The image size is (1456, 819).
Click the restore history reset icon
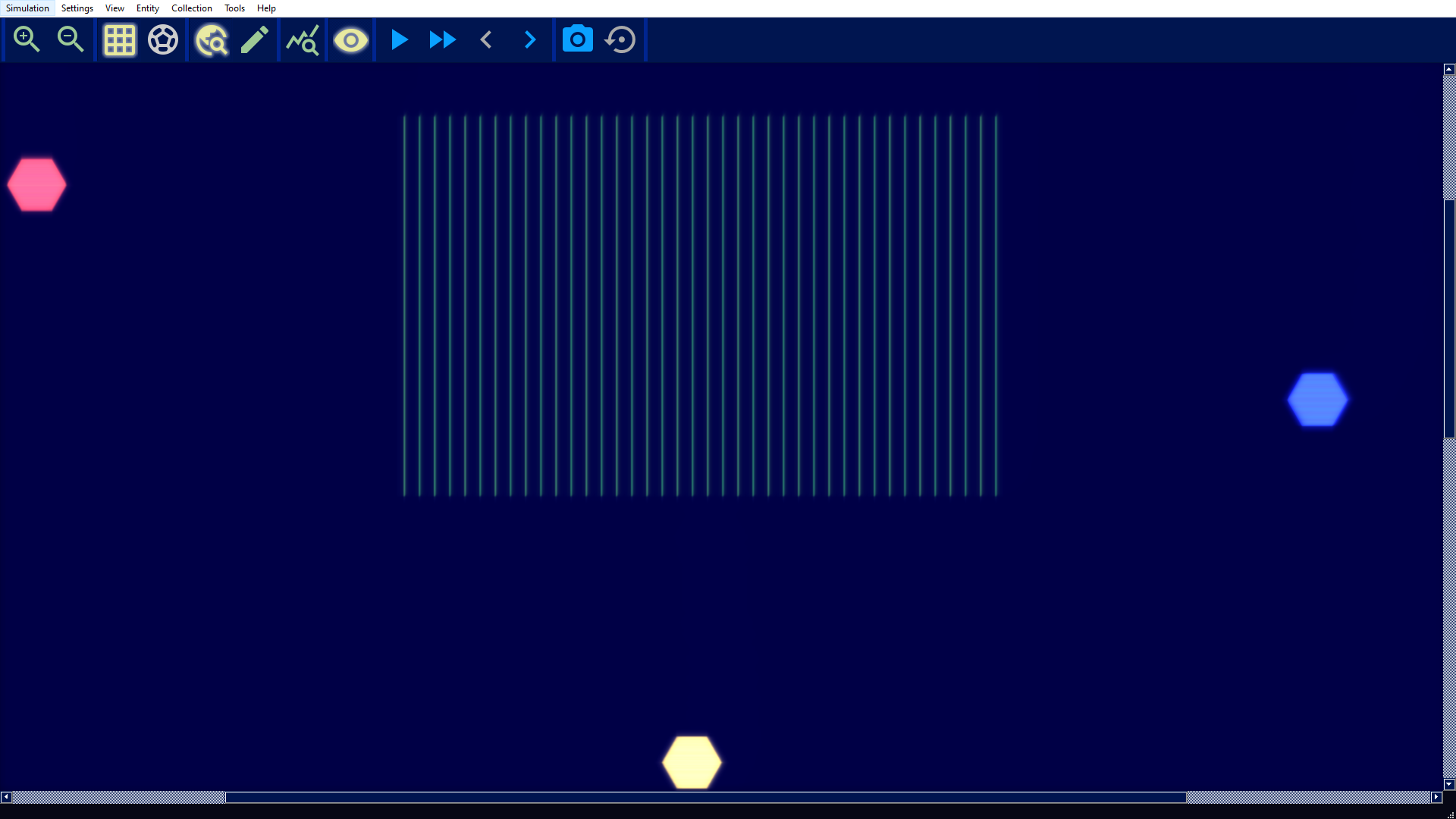click(x=620, y=39)
